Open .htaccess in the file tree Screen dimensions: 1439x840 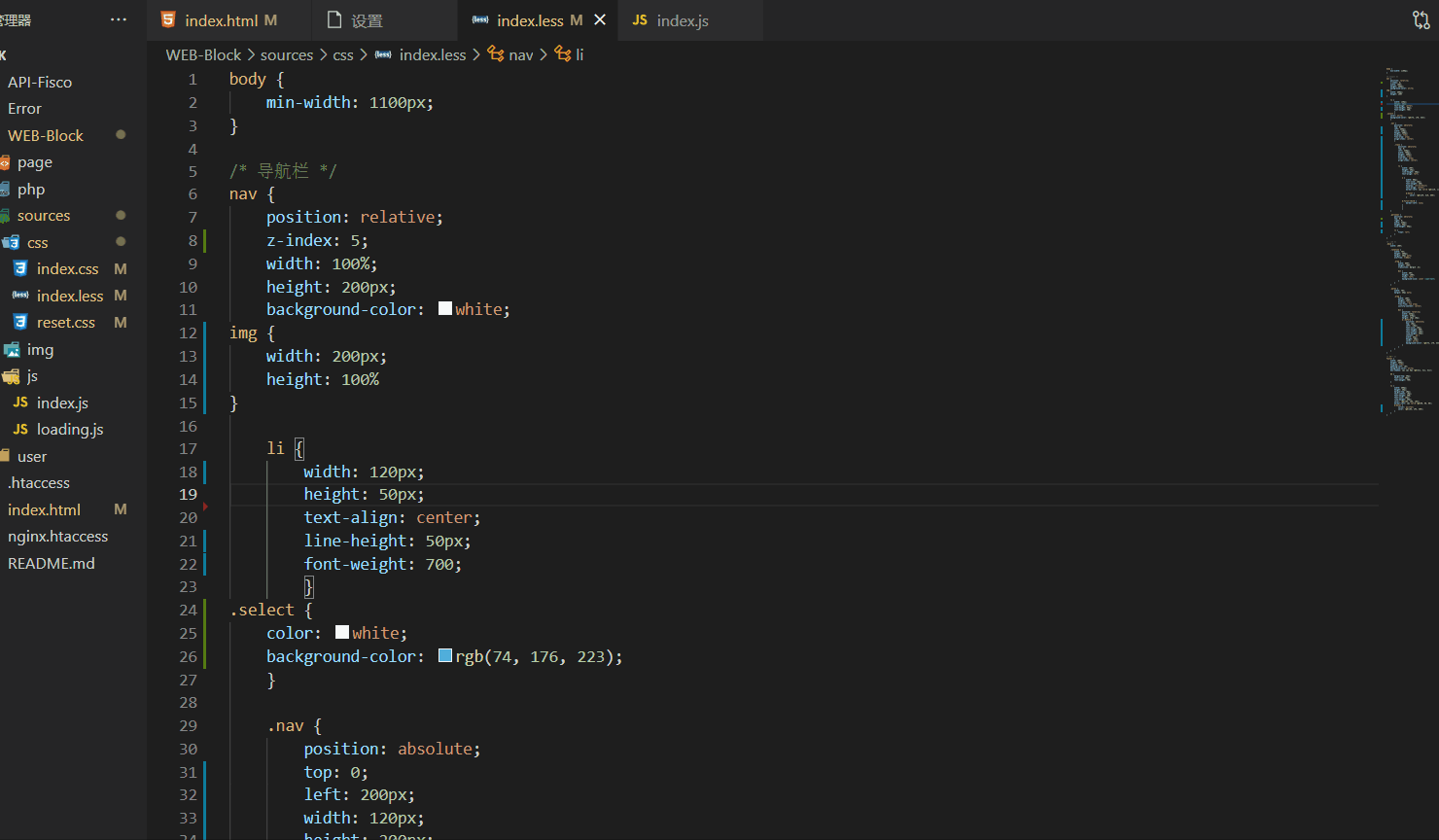pos(39,482)
